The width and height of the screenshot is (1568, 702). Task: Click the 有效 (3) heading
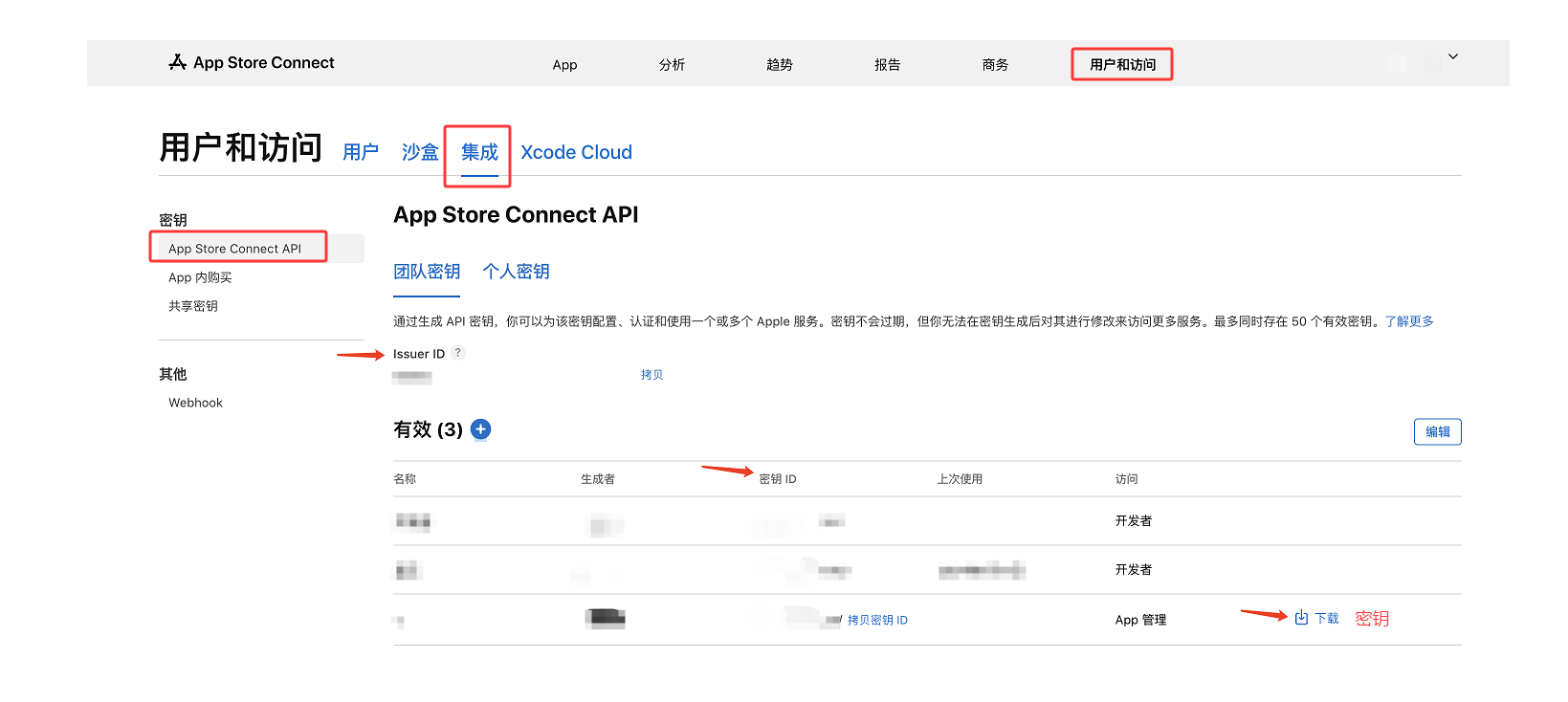click(428, 429)
